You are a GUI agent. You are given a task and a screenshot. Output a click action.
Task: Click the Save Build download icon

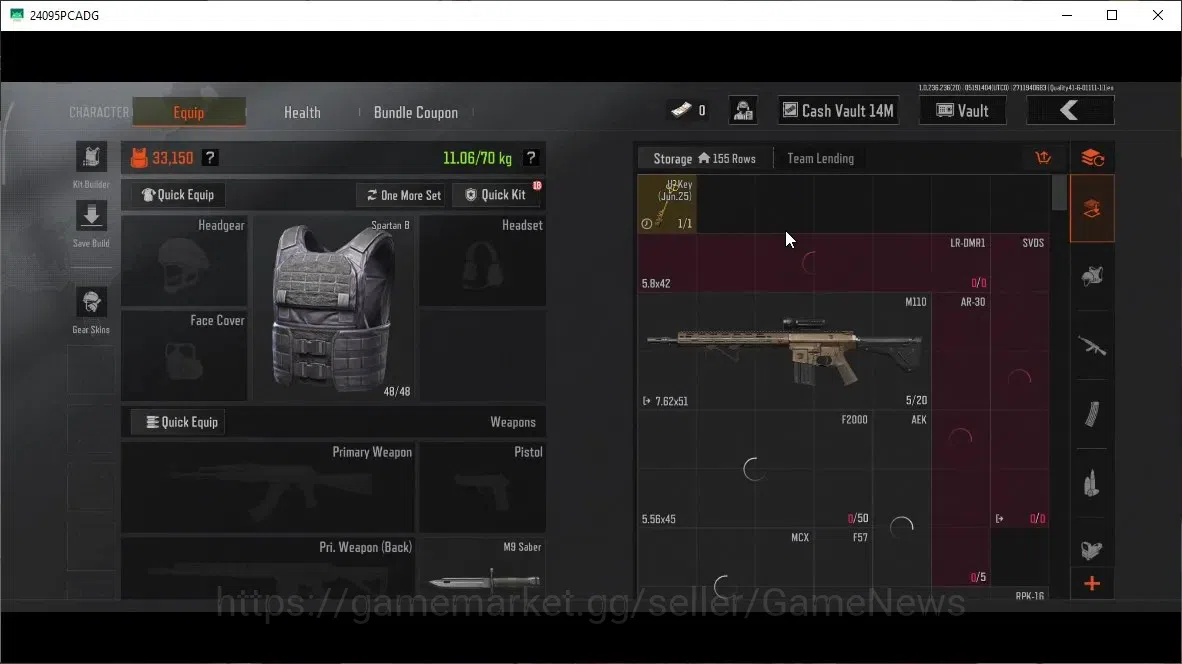(x=91, y=216)
